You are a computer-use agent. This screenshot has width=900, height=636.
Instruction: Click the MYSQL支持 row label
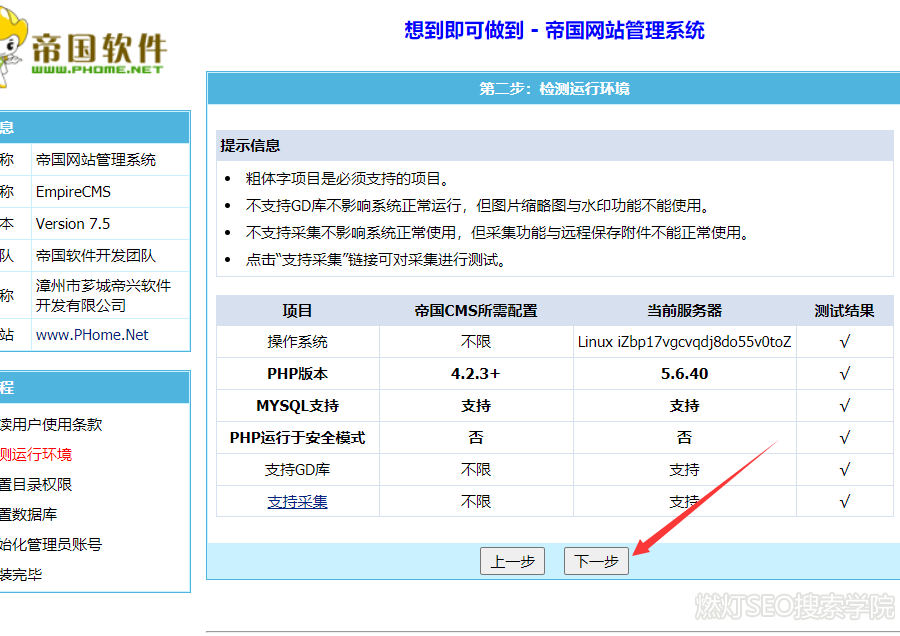(297, 406)
